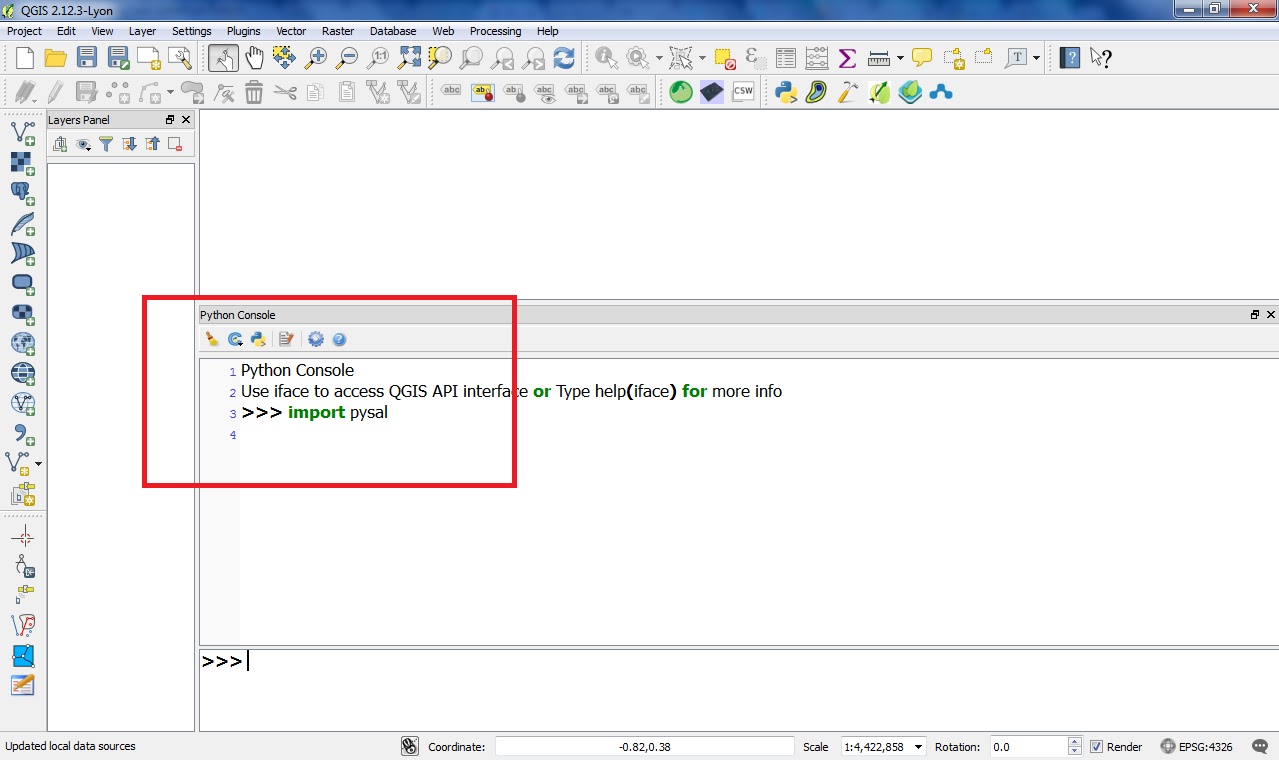Open Python Console from the plugins toolbar

point(786,93)
